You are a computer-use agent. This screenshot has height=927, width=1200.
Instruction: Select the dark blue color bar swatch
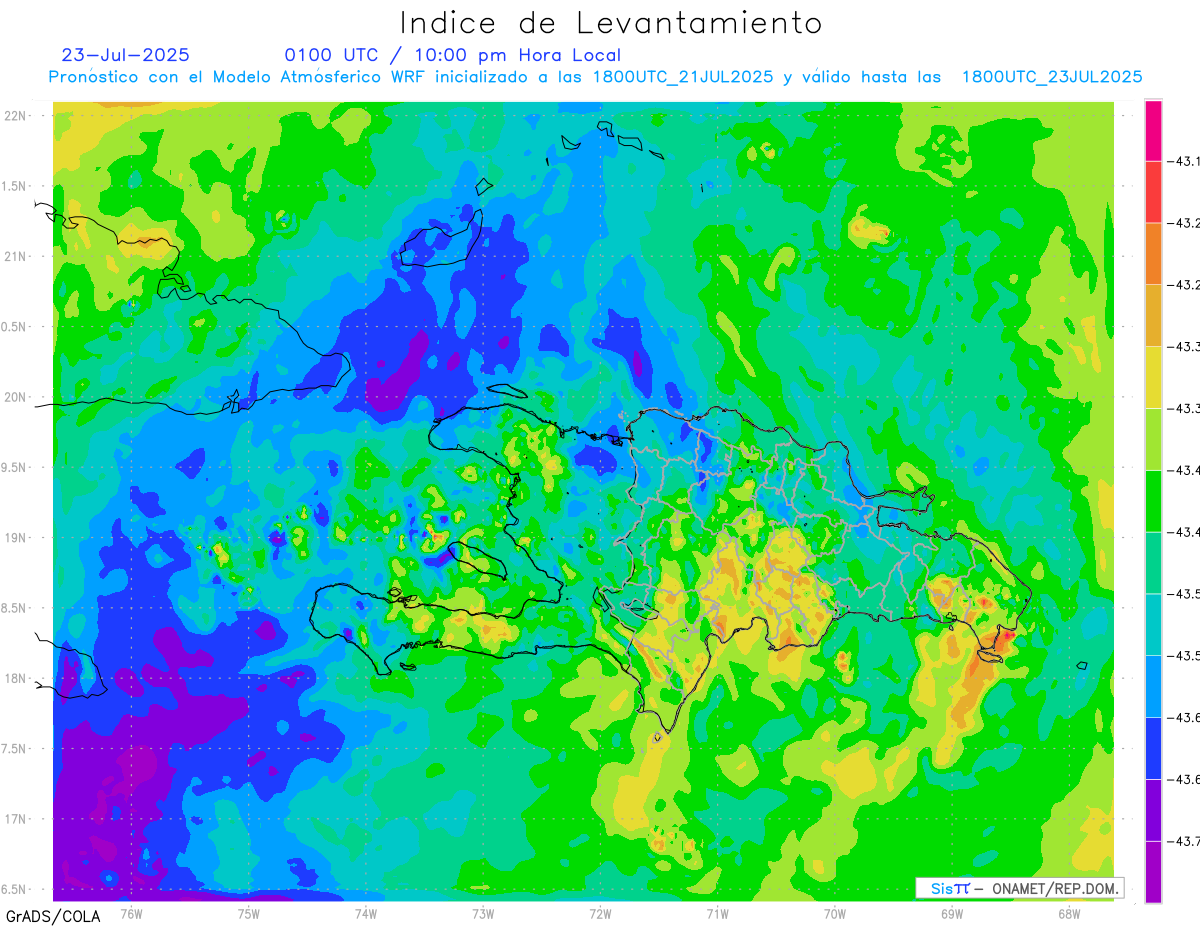pos(1153,748)
